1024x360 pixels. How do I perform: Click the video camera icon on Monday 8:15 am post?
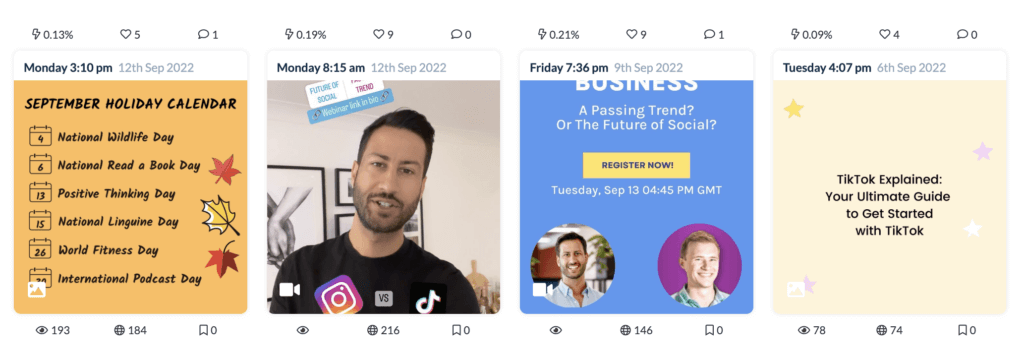289,289
